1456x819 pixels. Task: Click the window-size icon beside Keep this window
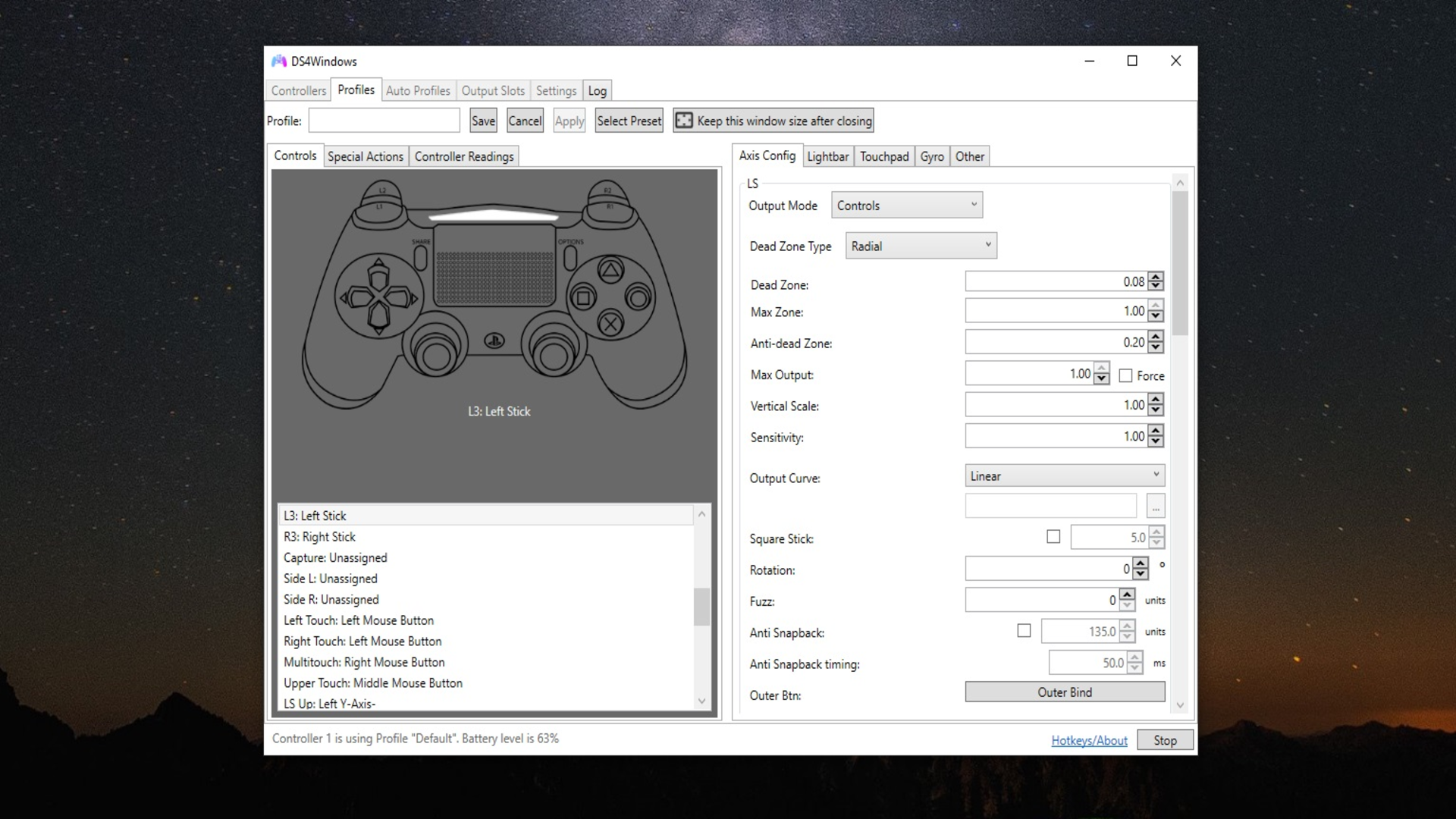[x=684, y=121]
